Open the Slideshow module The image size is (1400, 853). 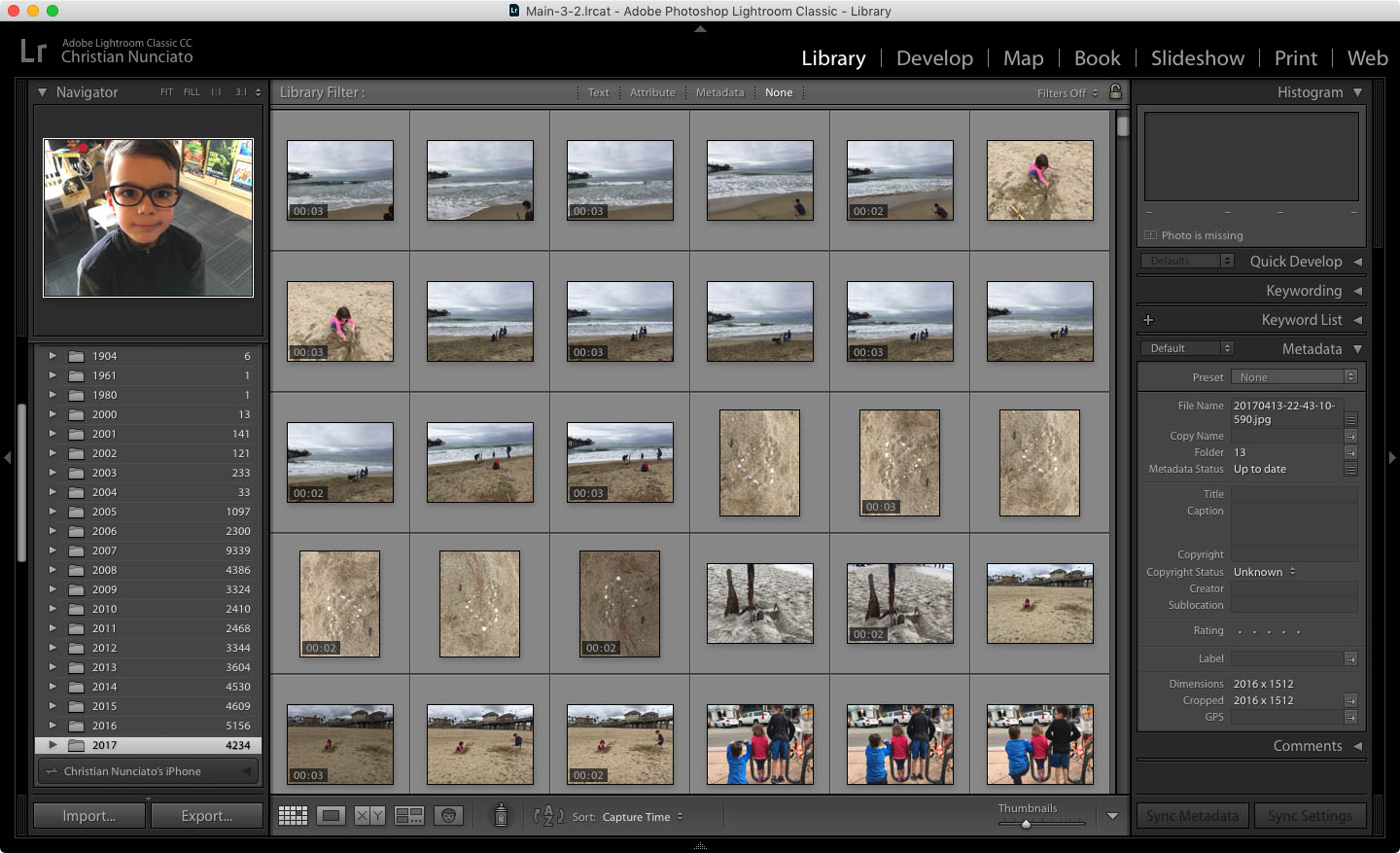(1197, 58)
